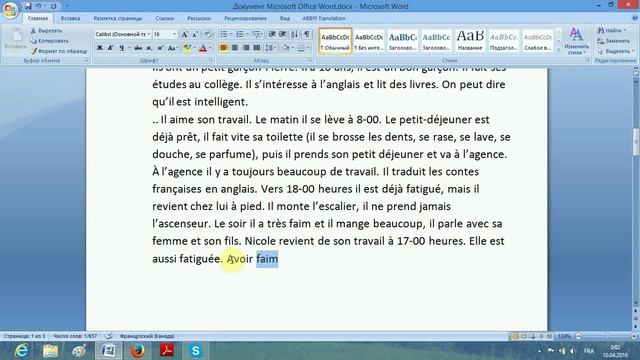
Task: Switch to Вставка tab
Action: point(70,18)
